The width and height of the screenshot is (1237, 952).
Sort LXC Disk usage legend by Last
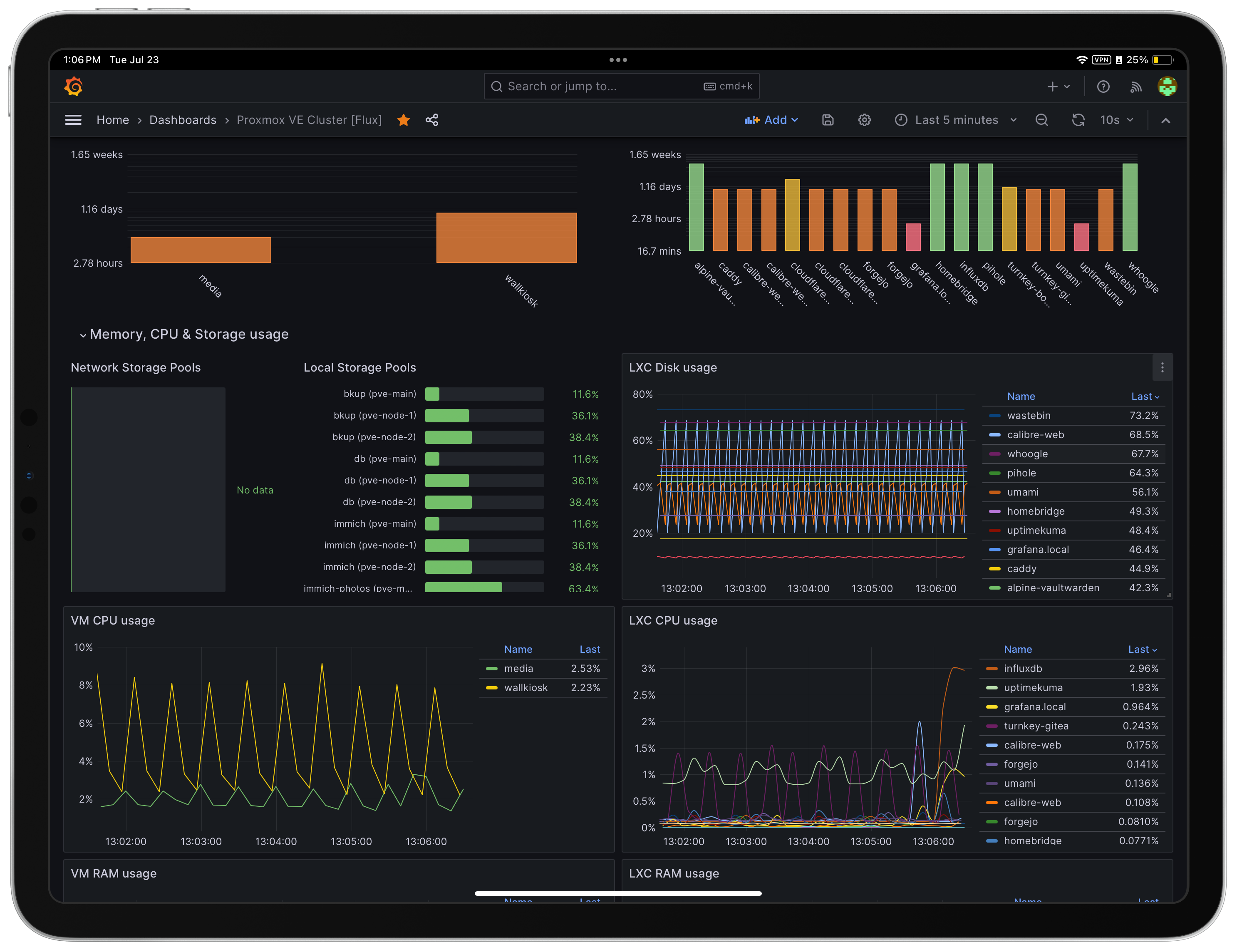[x=1145, y=397]
